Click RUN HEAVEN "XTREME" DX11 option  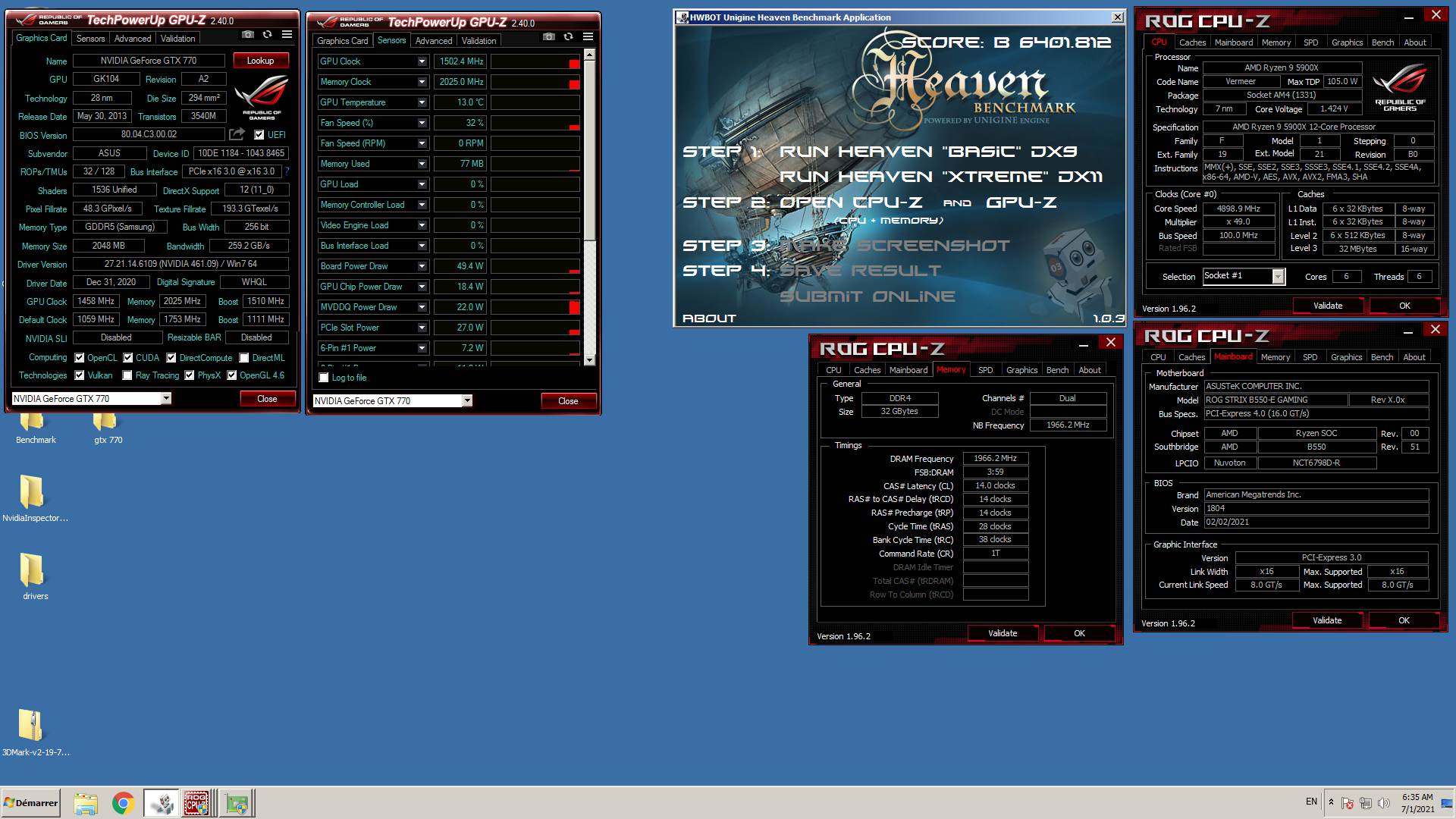click(940, 177)
